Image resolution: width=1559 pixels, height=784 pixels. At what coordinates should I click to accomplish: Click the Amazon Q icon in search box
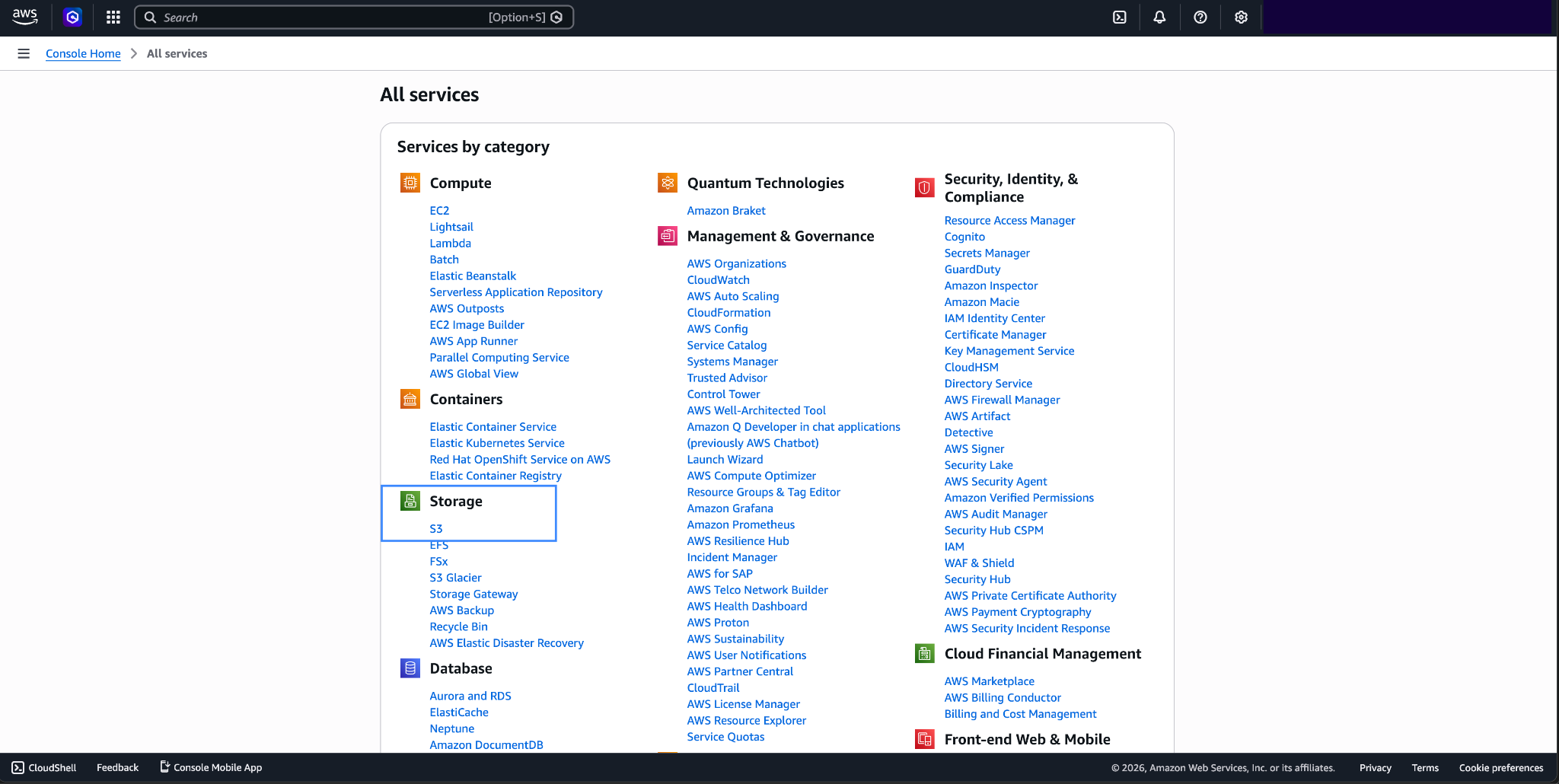556,17
